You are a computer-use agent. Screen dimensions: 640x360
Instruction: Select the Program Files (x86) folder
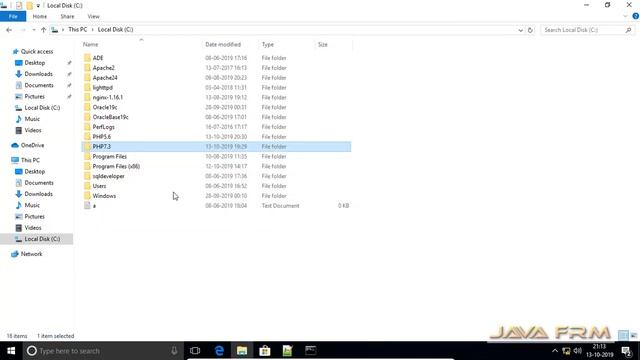116,166
